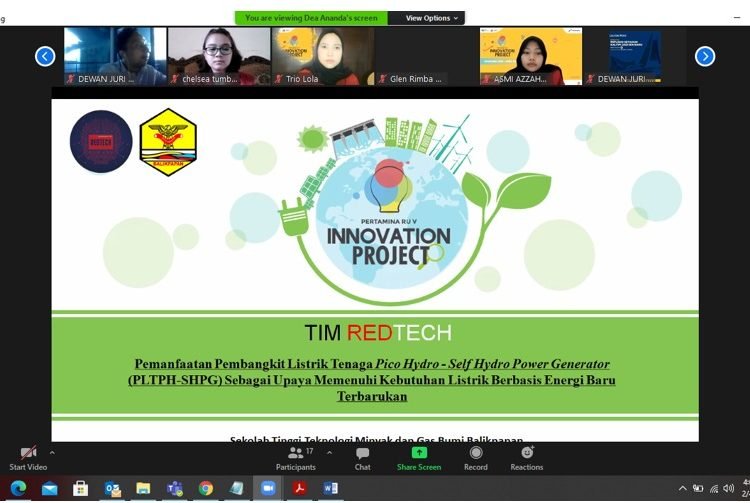The image size is (750, 503).
Task: Select Trio Lola video thumbnail
Action: click(323, 56)
